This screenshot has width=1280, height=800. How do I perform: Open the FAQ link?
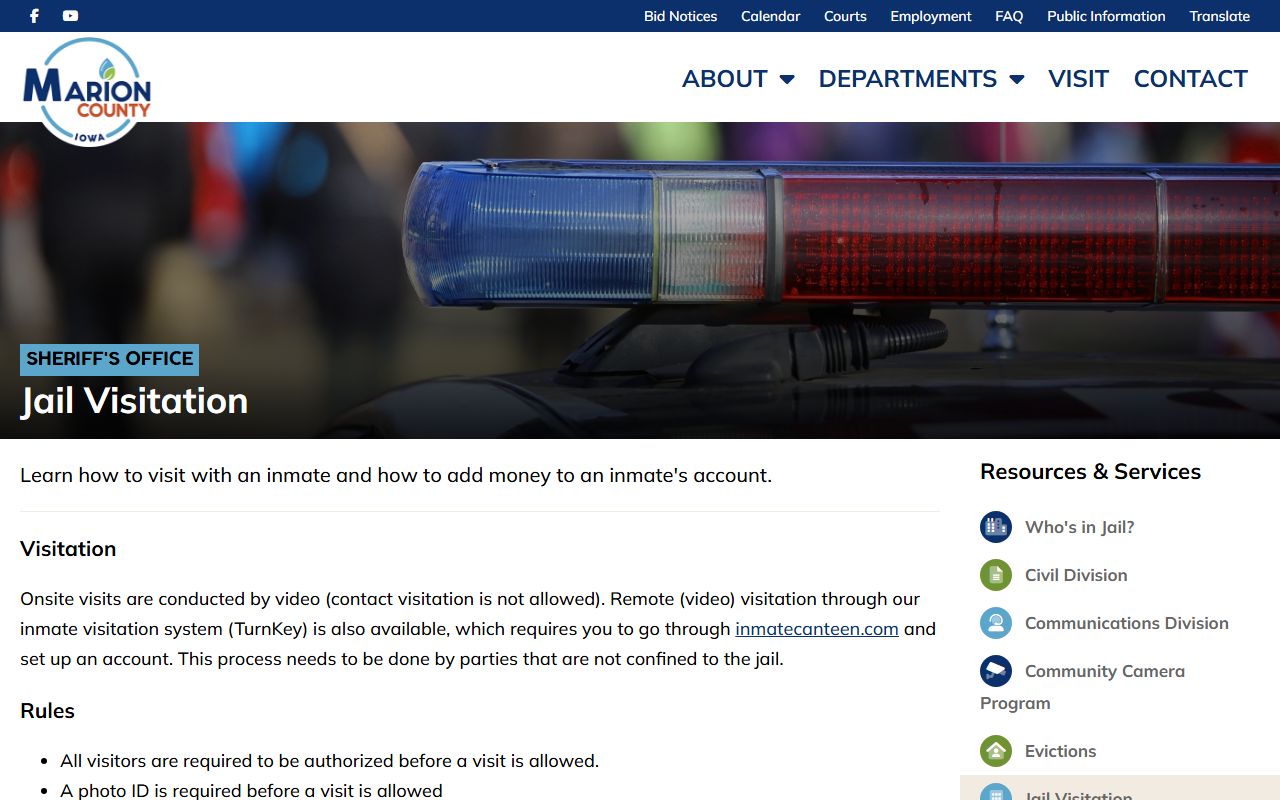click(x=1009, y=16)
